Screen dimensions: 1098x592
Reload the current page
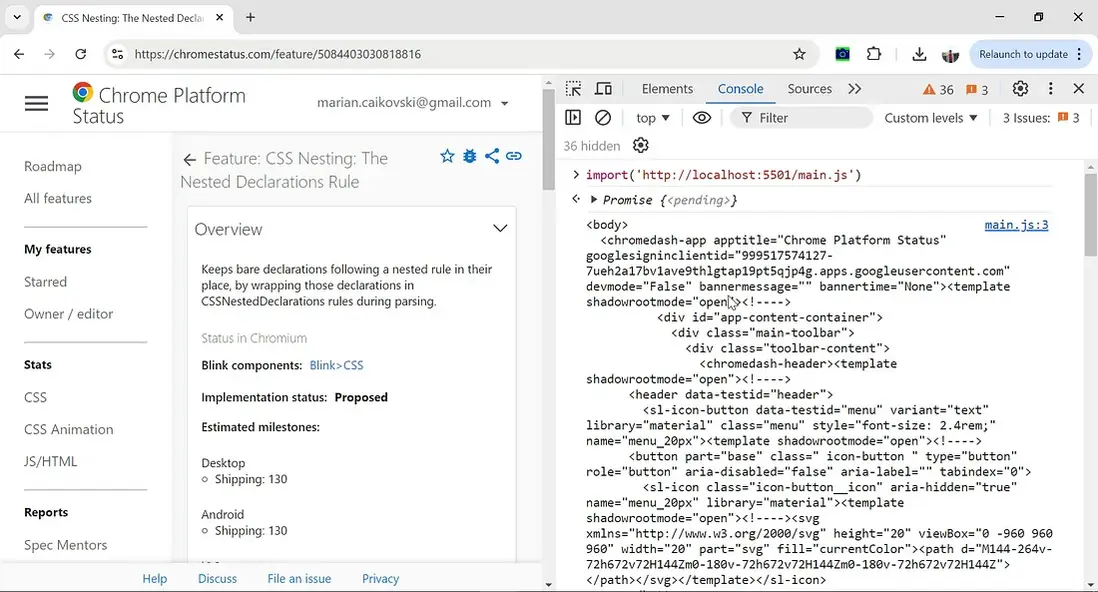click(81, 54)
